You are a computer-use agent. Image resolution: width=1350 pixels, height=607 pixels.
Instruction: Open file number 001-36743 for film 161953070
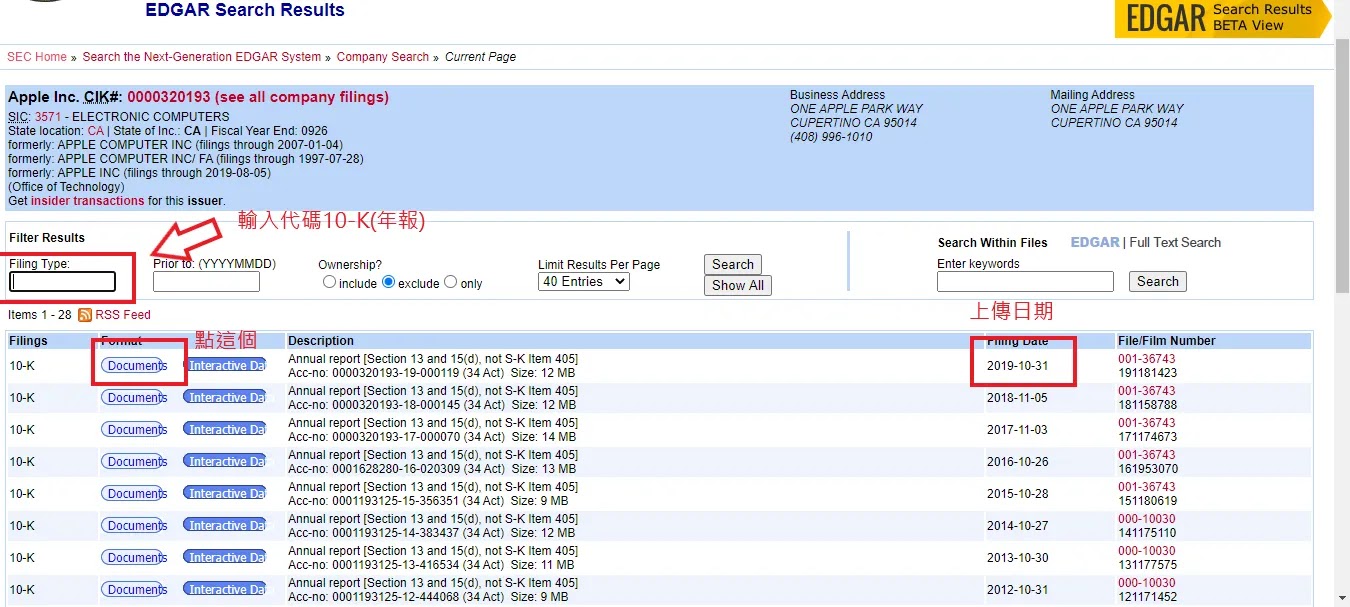1146,455
